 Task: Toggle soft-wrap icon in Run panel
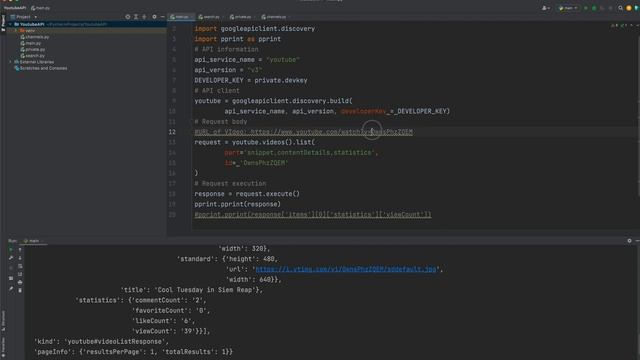(x=20, y=266)
